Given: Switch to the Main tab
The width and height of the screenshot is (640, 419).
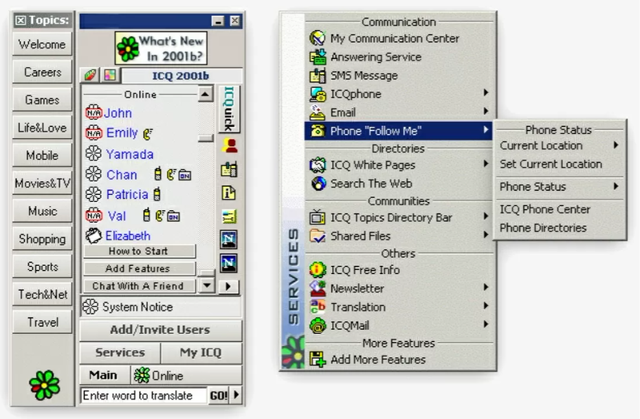Looking at the screenshot, I should point(104,375).
